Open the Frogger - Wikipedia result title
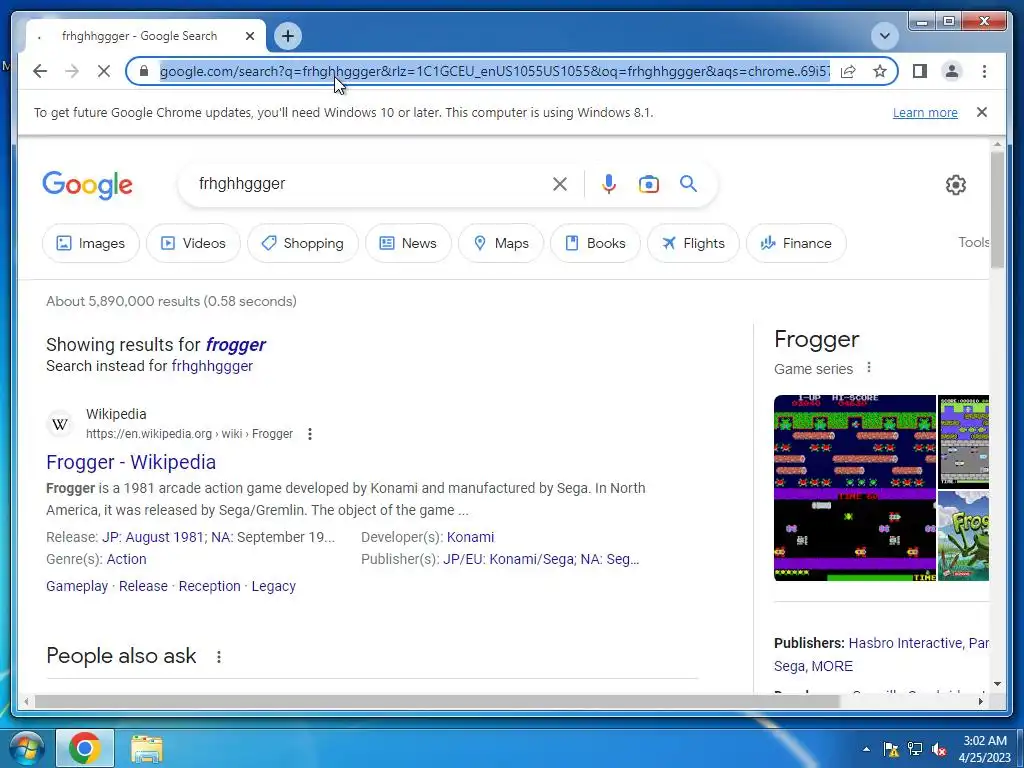 click(131, 462)
